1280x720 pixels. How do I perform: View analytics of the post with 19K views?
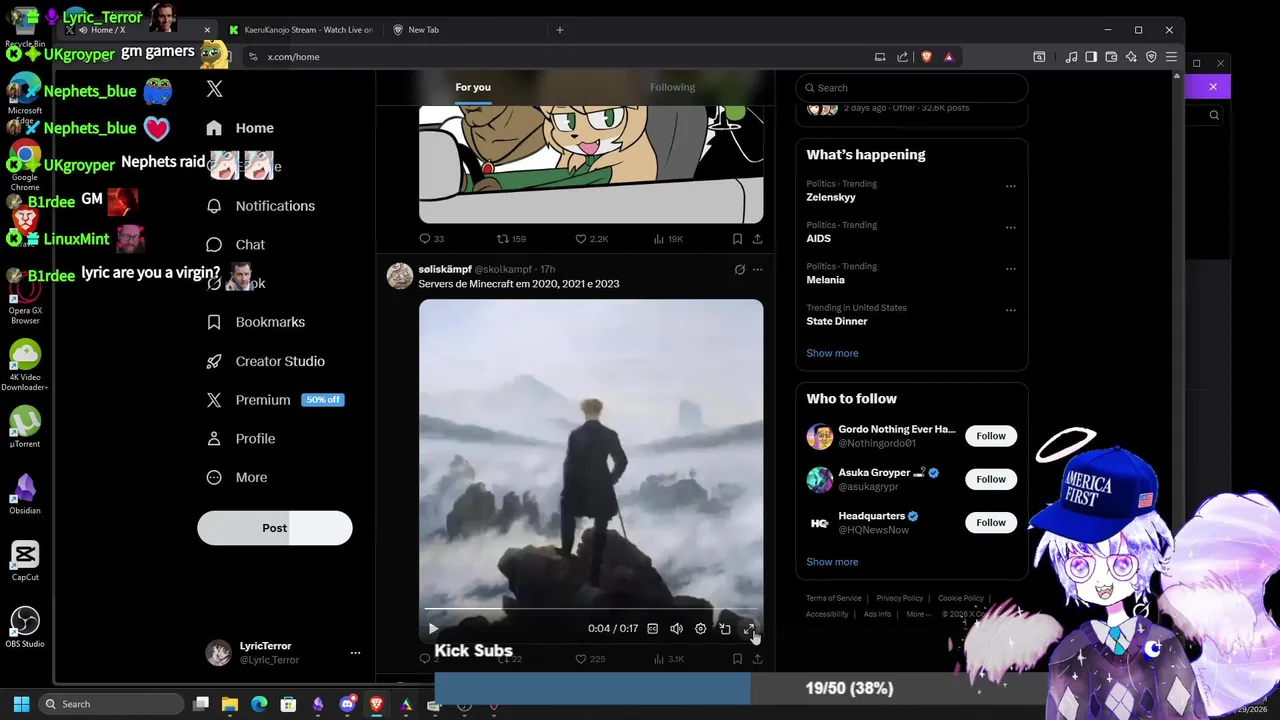(x=668, y=239)
